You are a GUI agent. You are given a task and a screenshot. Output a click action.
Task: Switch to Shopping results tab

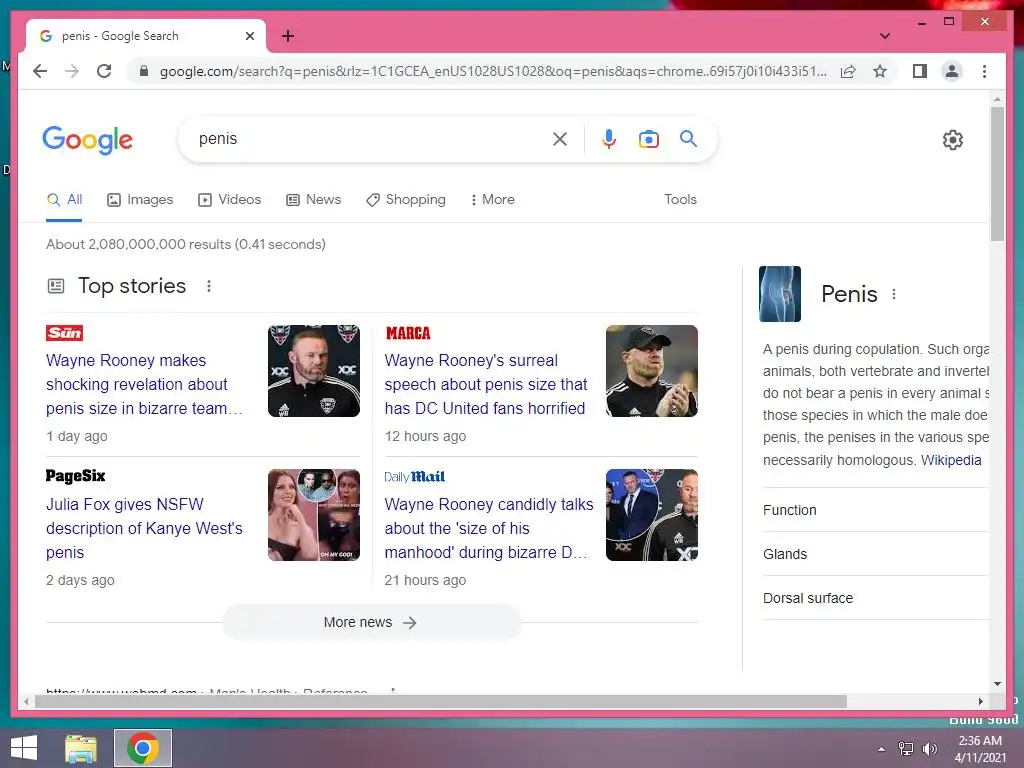pyautogui.click(x=406, y=200)
